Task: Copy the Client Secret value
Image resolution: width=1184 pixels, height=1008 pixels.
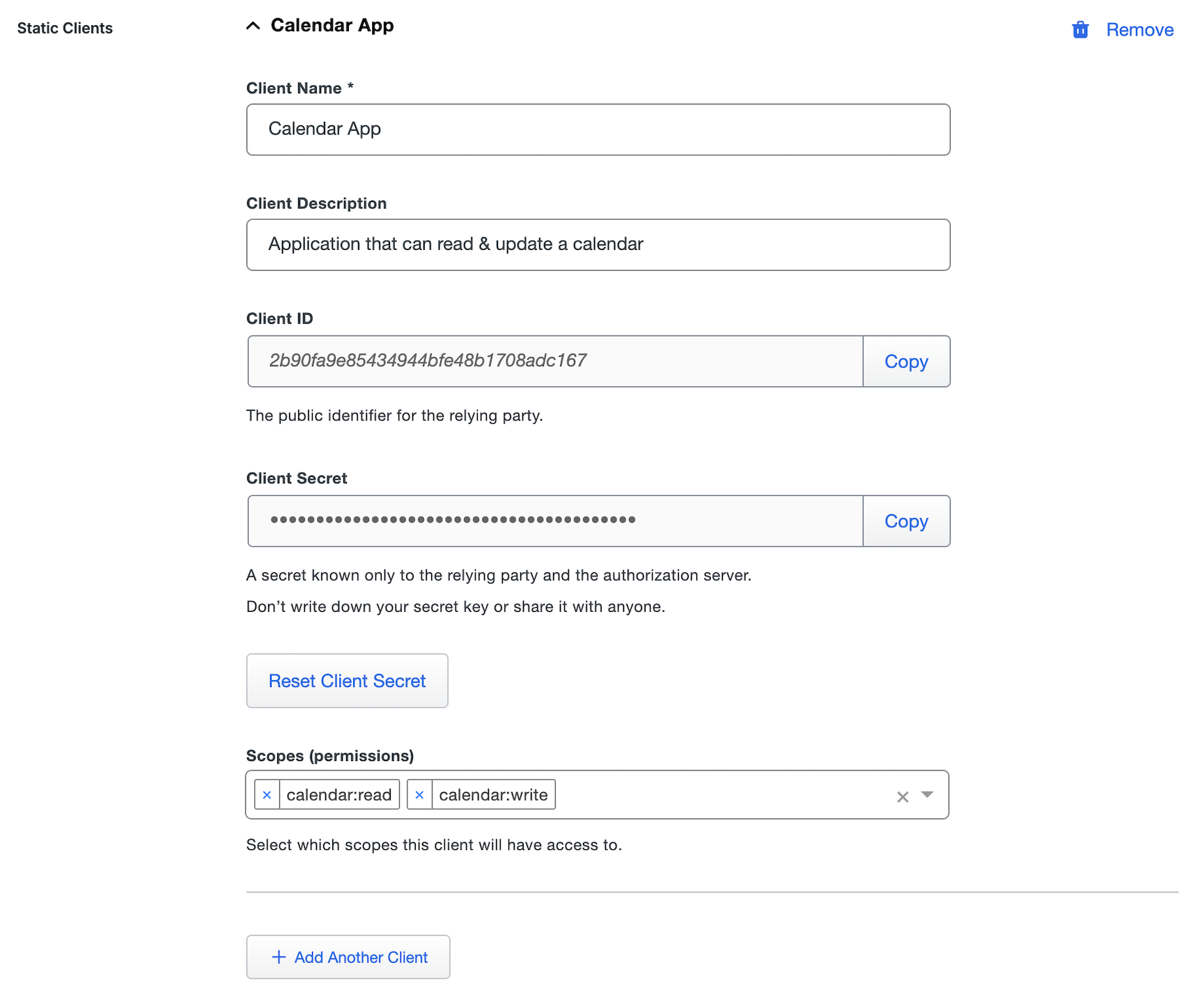Action: click(x=906, y=521)
